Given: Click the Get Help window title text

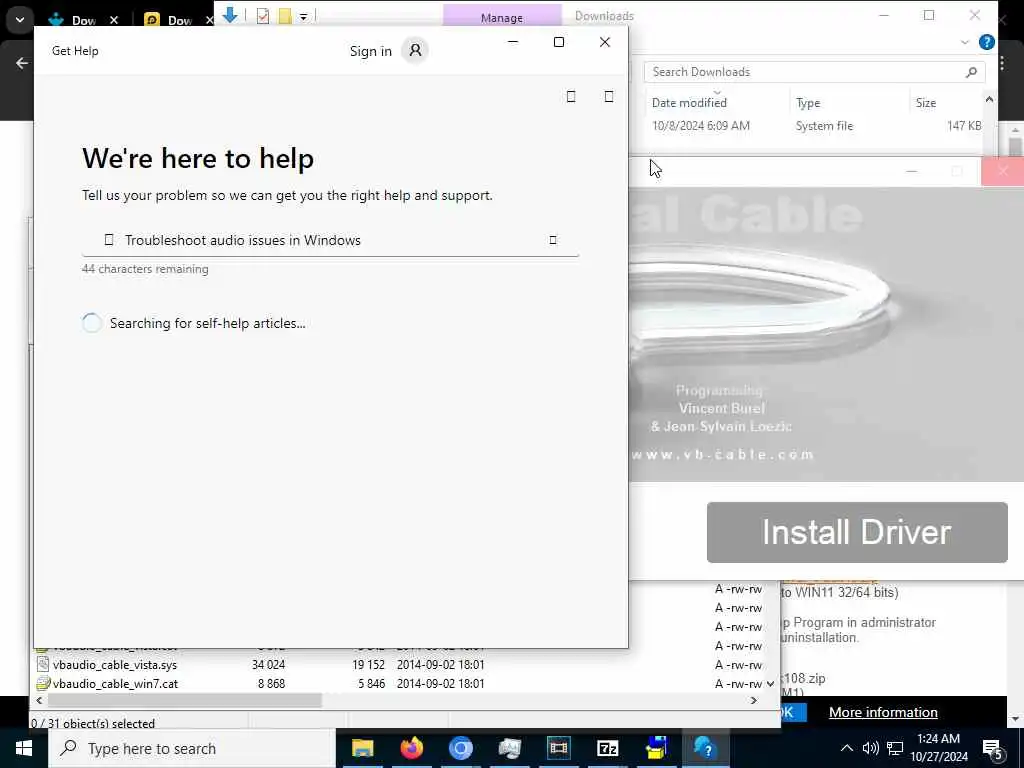Looking at the screenshot, I should coord(75,51).
